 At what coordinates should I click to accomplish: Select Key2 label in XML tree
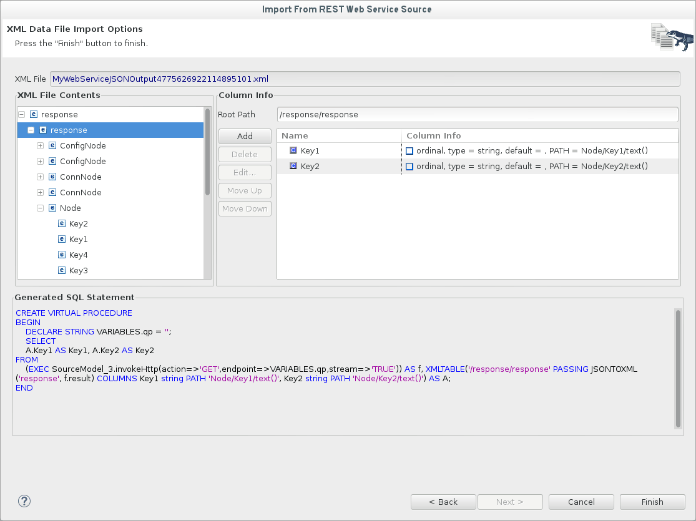pyautogui.click(x=79, y=224)
